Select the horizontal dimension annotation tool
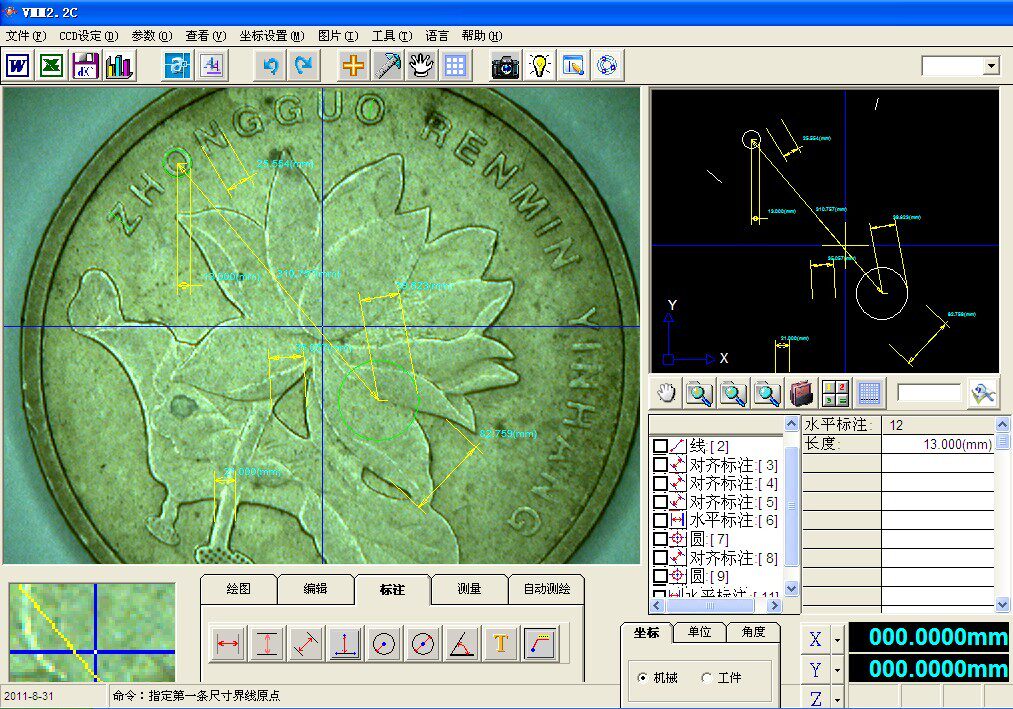The width and height of the screenshot is (1013, 709). 228,644
